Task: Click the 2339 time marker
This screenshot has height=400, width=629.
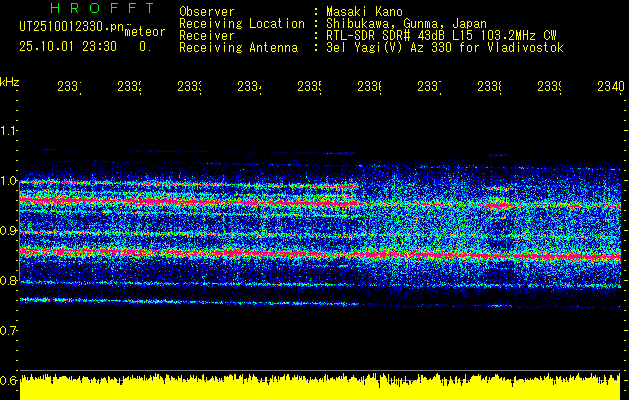Action: (x=549, y=87)
